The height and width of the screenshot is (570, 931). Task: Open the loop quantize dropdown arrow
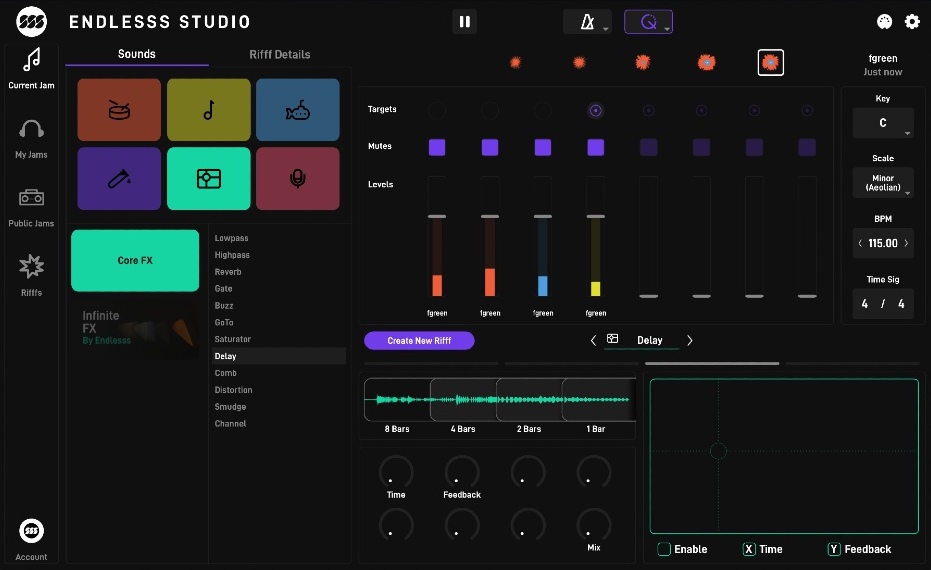667,28
